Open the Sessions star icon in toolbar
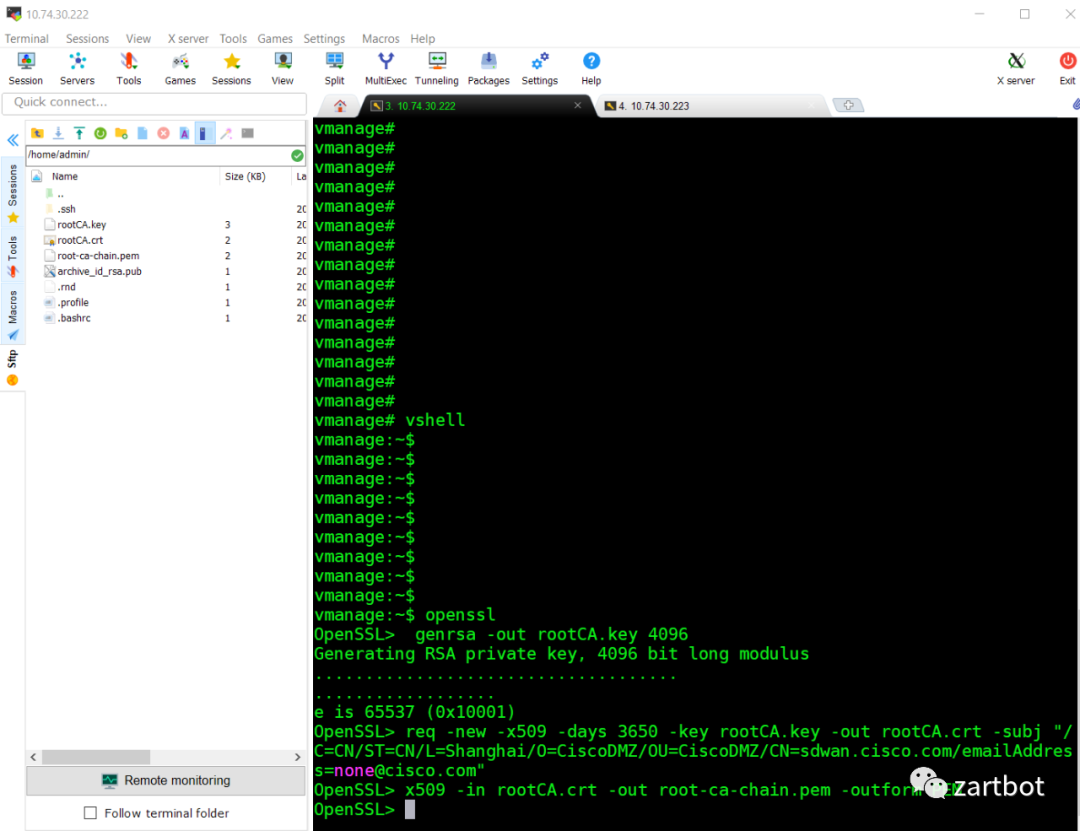 coord(231,69)
